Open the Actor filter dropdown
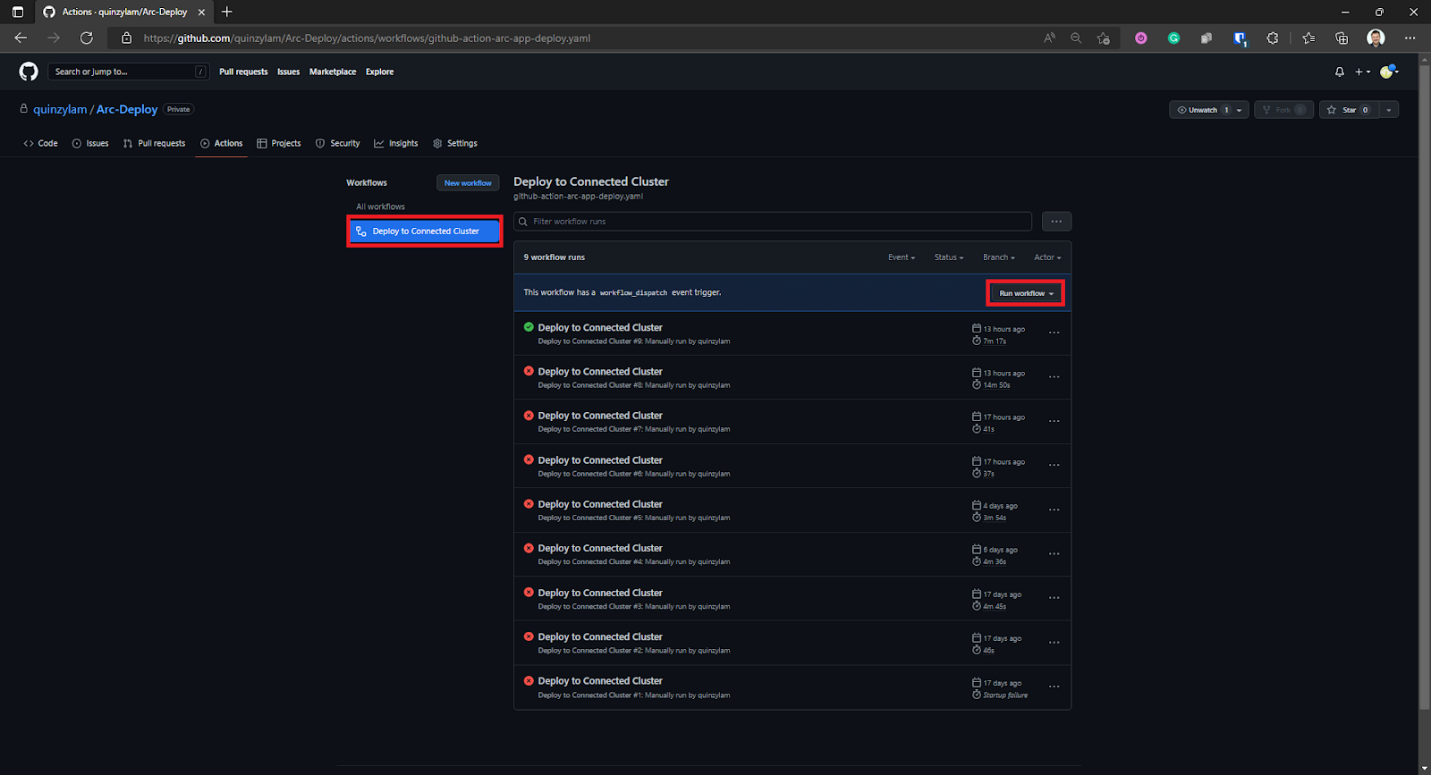The image size is (1431, 775). tap(1047, 257)
